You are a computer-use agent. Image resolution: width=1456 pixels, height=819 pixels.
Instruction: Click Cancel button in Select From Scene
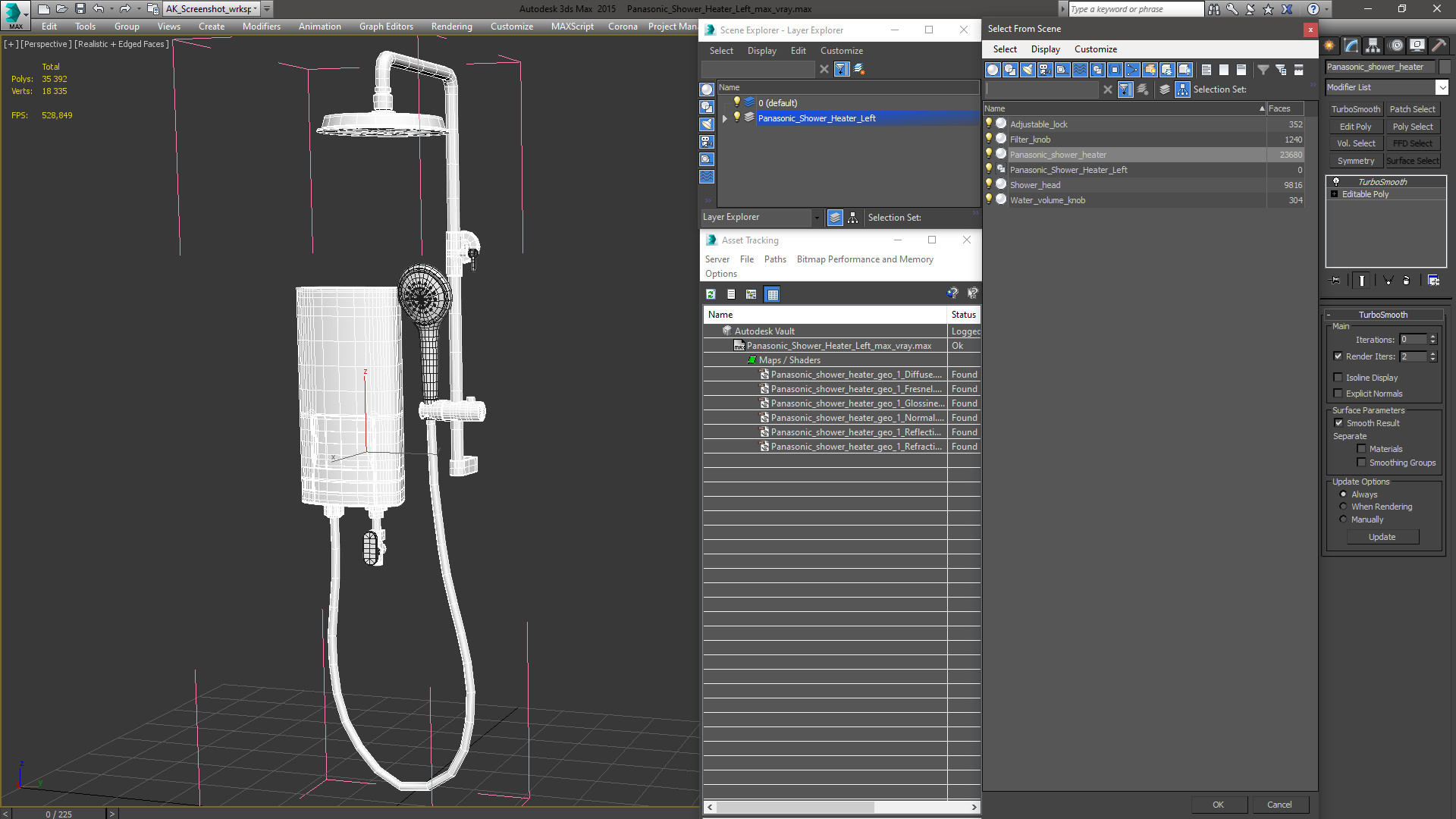point(1279,805)
